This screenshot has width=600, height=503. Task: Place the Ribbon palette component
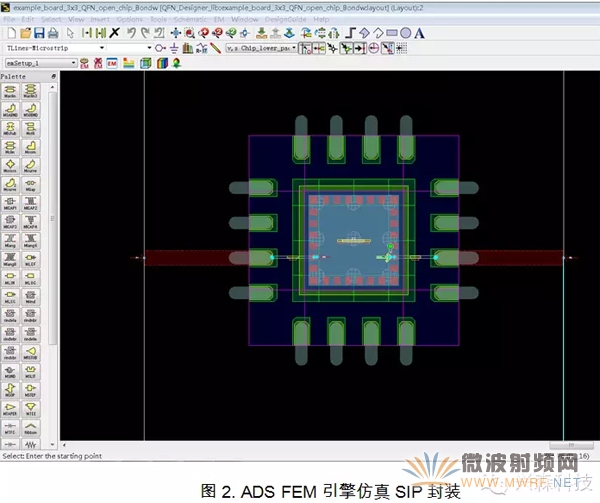(31, 428)
